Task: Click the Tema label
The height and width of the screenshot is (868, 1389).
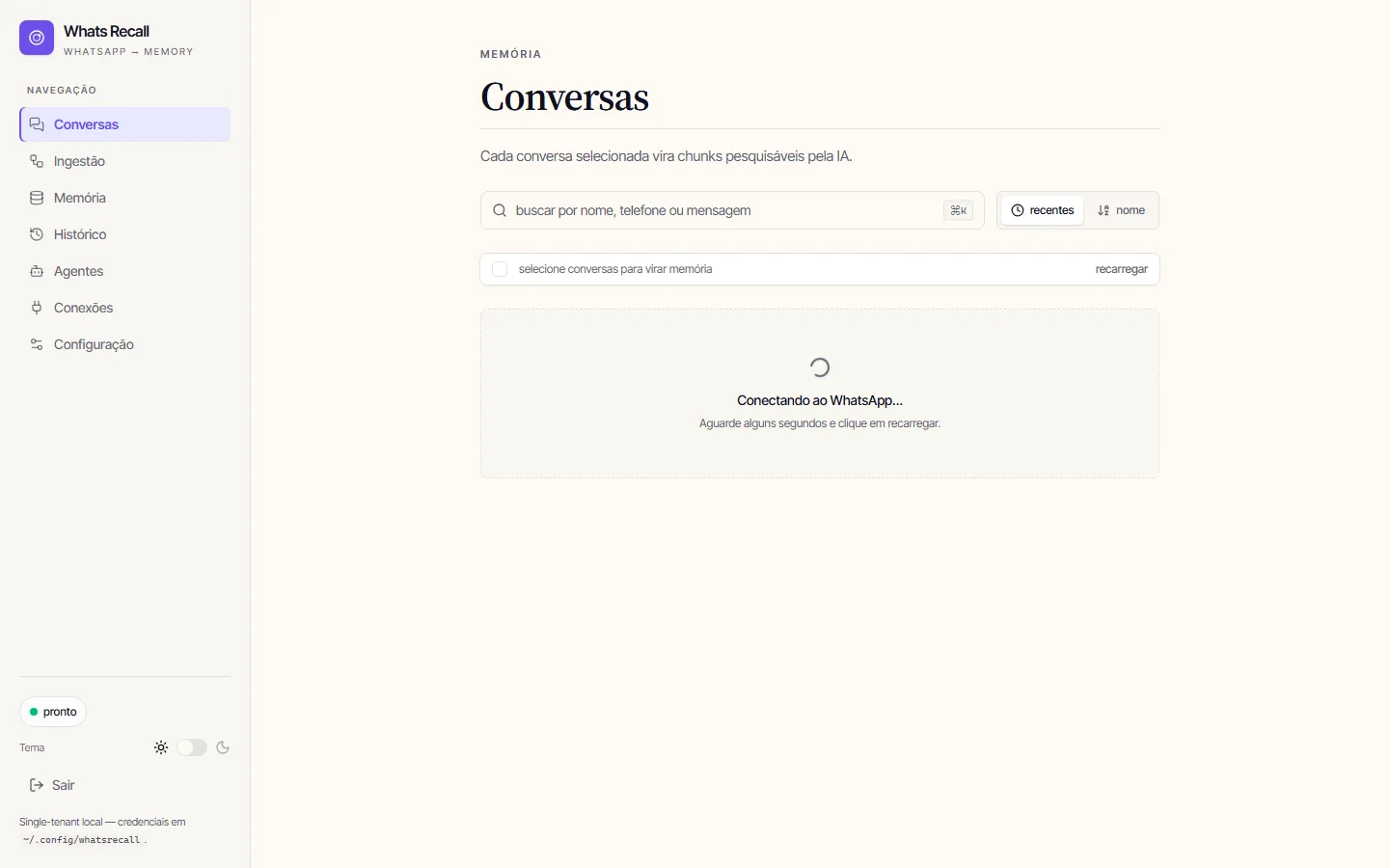Action: tap(32, 747)
